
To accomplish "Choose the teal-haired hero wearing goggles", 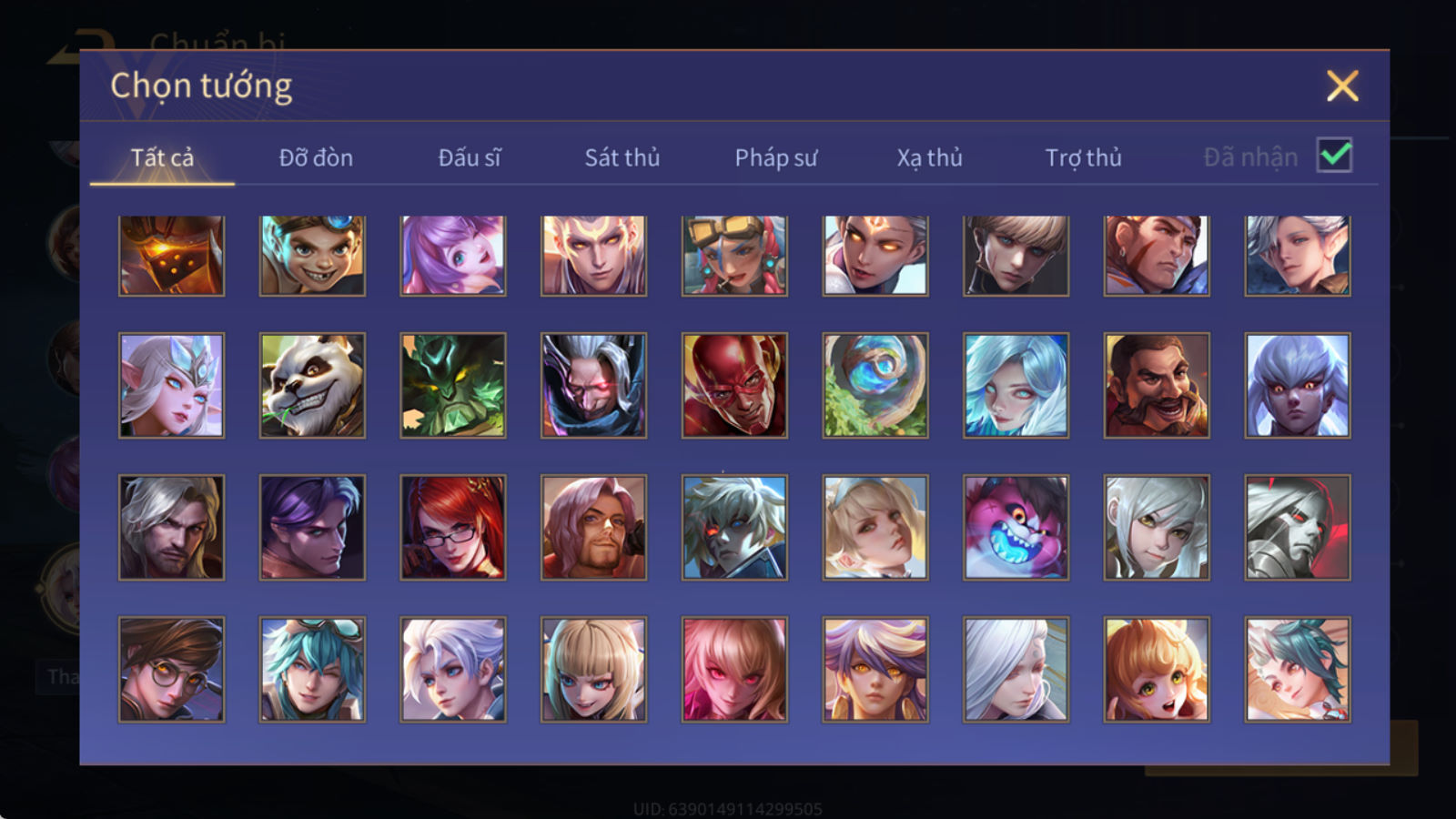I will [x=312, y=669].
